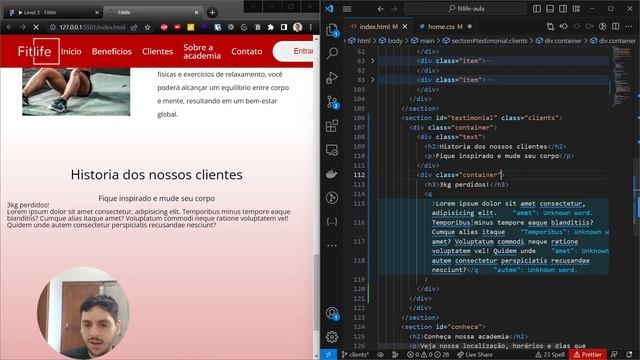The height and width of the screenshot is (360, 640).
Task: Open the Search view in activity bar
Action: [x=332, y=53]
